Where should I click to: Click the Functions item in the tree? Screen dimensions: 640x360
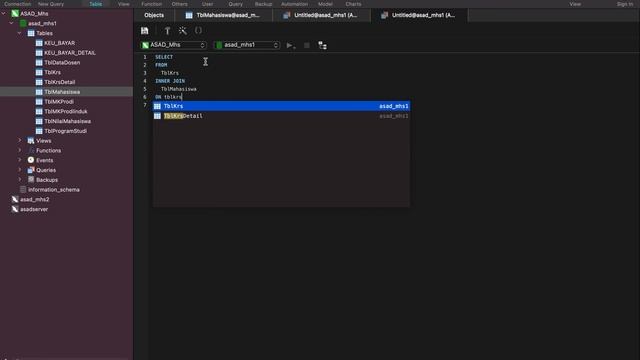[48, 151]
